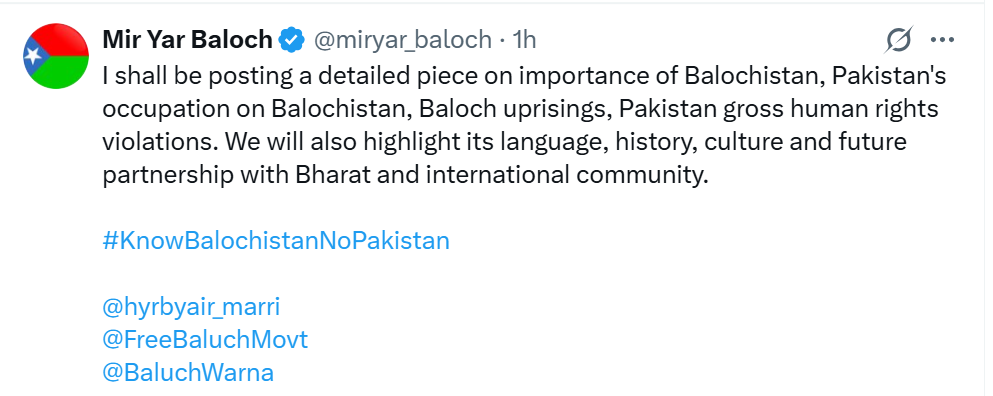Open the @miryar_baloch handle link
The width and height of the screenshot is (993, 396).
click(403, 40)
